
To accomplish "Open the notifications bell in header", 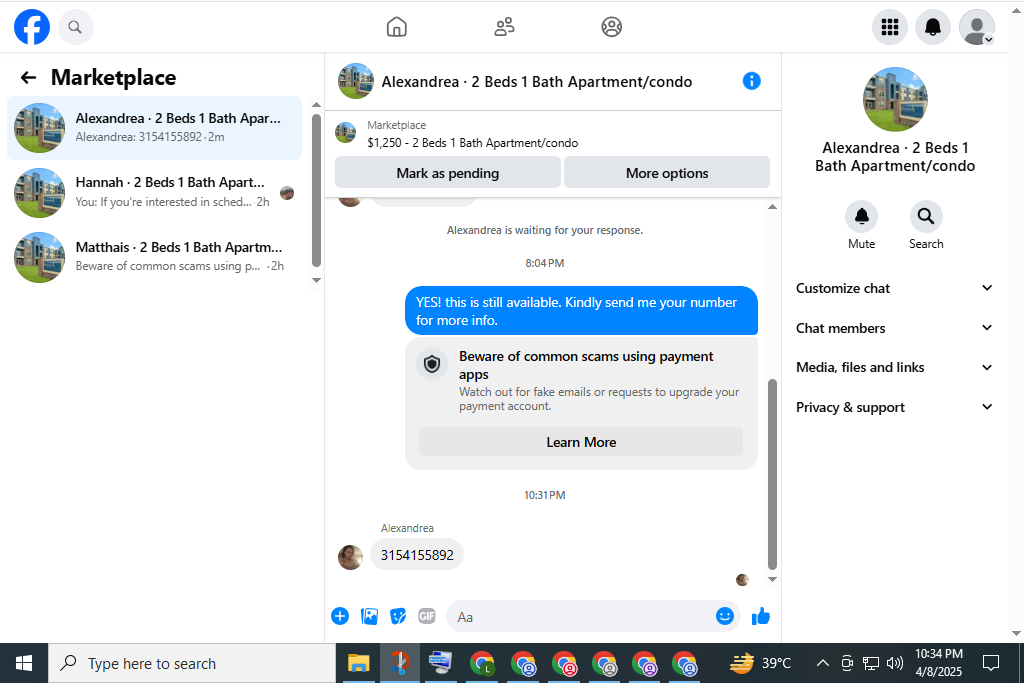I will point(933,27).
